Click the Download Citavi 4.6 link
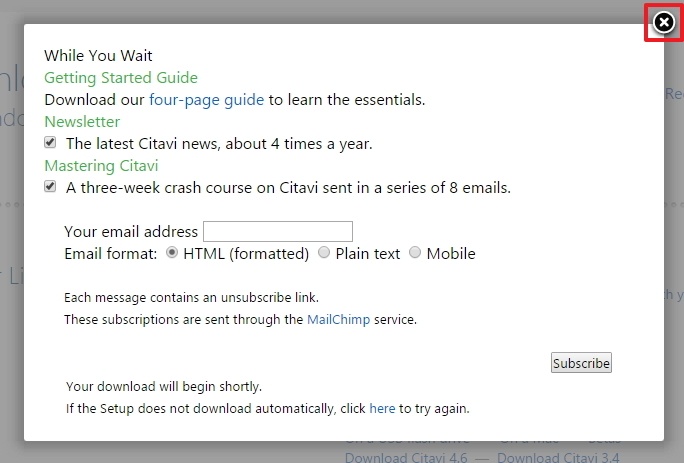Screen dimensions: 684x463 point(408,458)
